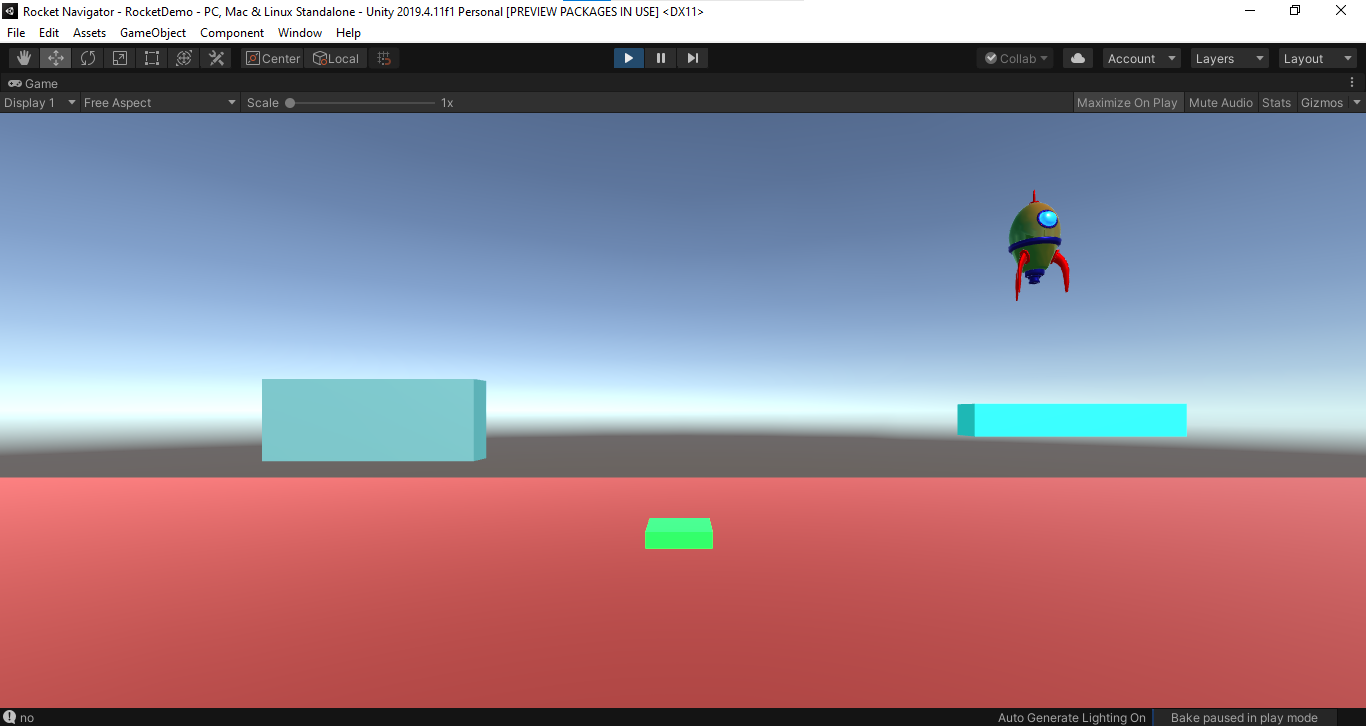Open the Help menu

pos(348,33)
